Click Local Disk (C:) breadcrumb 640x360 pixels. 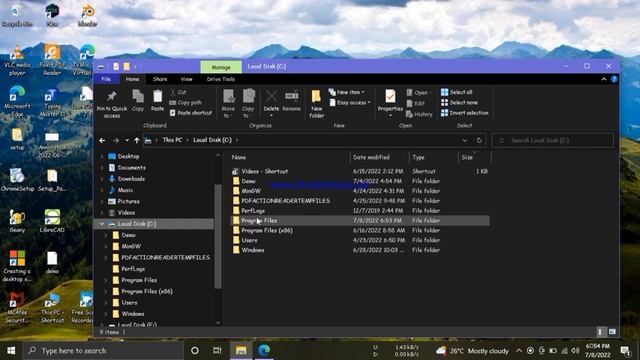click(212, 140)
